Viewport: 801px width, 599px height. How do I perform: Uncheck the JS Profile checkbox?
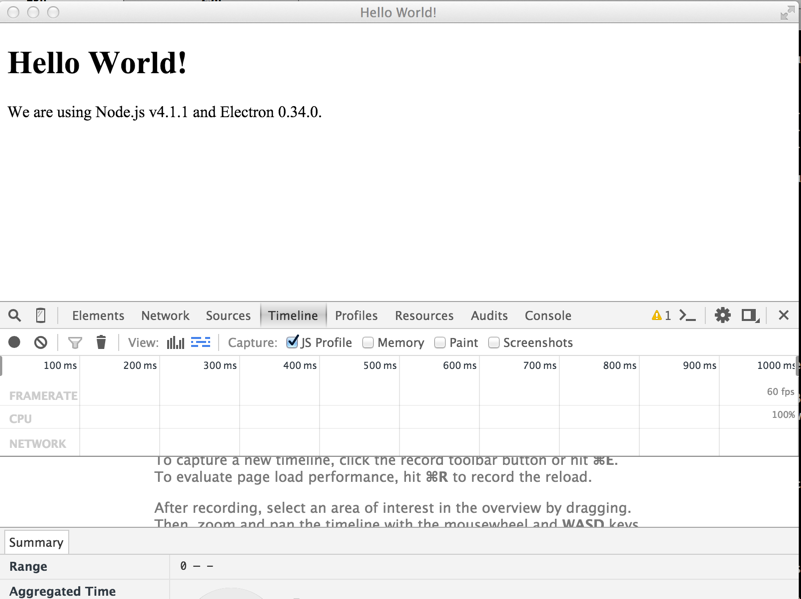point(292,342)
